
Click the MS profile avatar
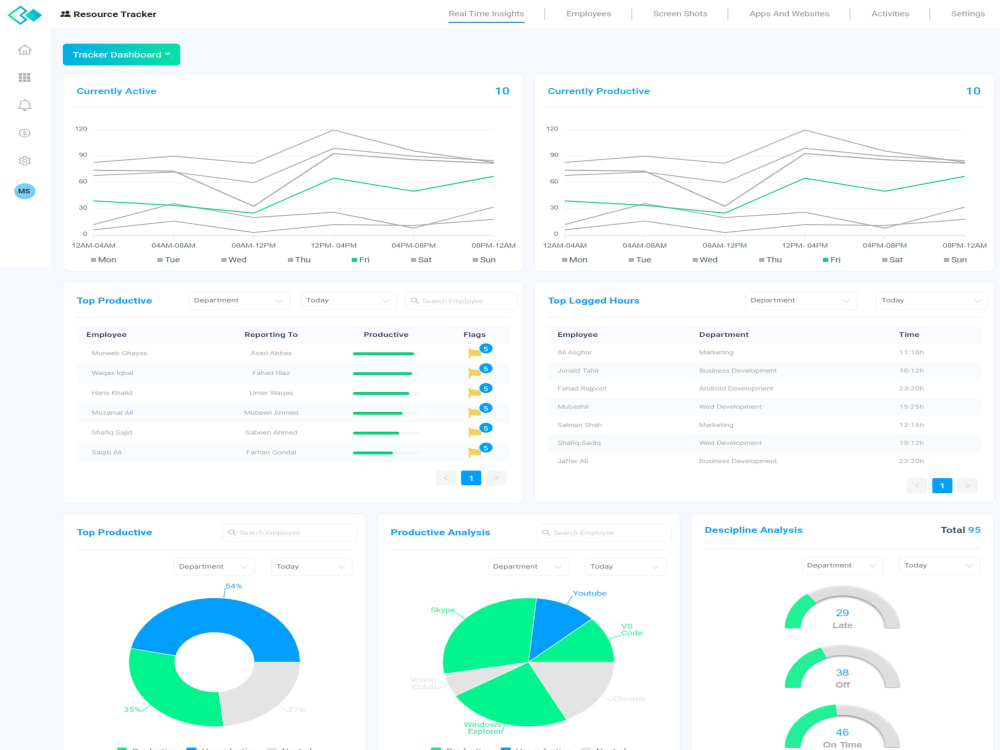24,190
